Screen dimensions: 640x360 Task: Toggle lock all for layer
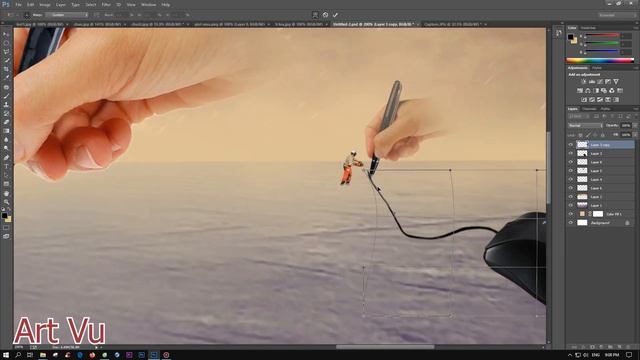point(602,135)
